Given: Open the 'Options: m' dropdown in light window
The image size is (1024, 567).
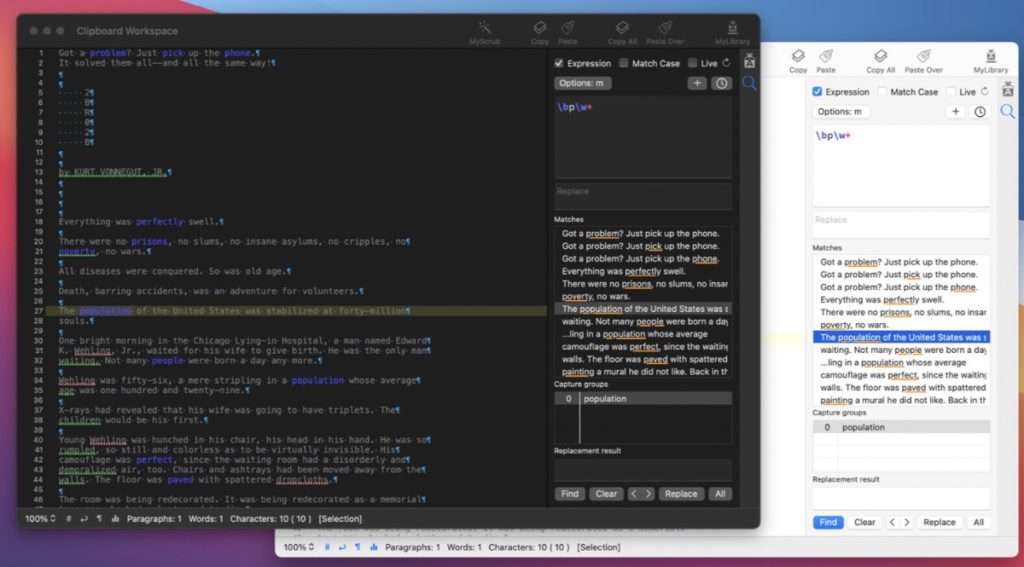Looking at the screenshot, I should [841, 112].
